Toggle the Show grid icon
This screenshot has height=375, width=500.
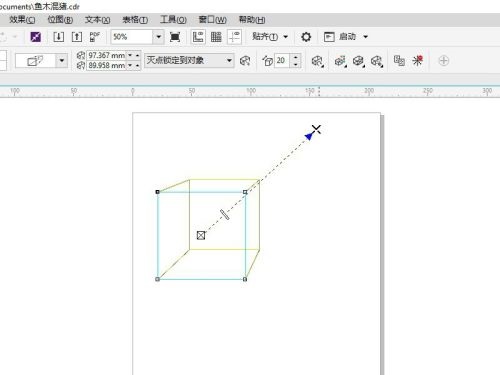point(216,37)
